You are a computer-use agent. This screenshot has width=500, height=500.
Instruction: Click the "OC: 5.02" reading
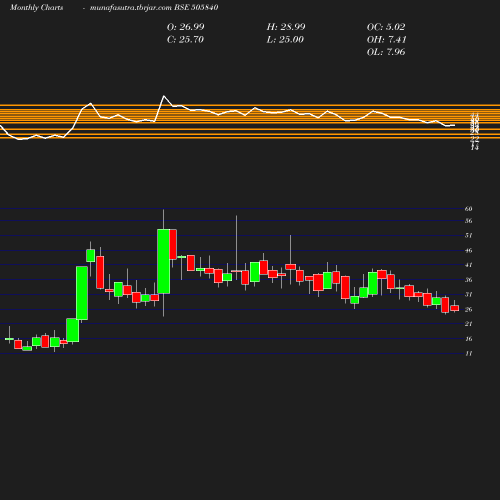tap(386, 27)
